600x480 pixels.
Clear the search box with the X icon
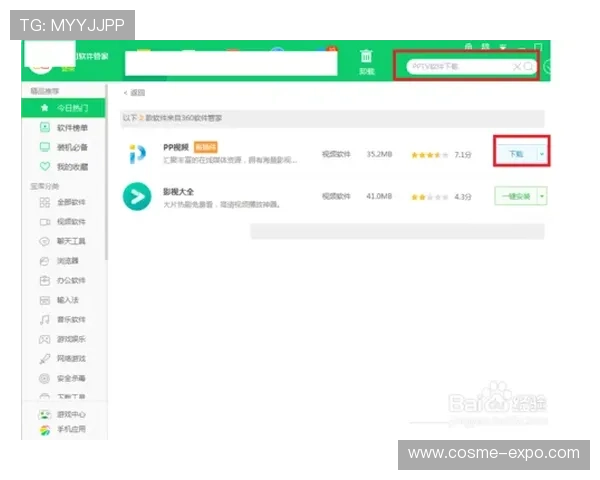517,67
